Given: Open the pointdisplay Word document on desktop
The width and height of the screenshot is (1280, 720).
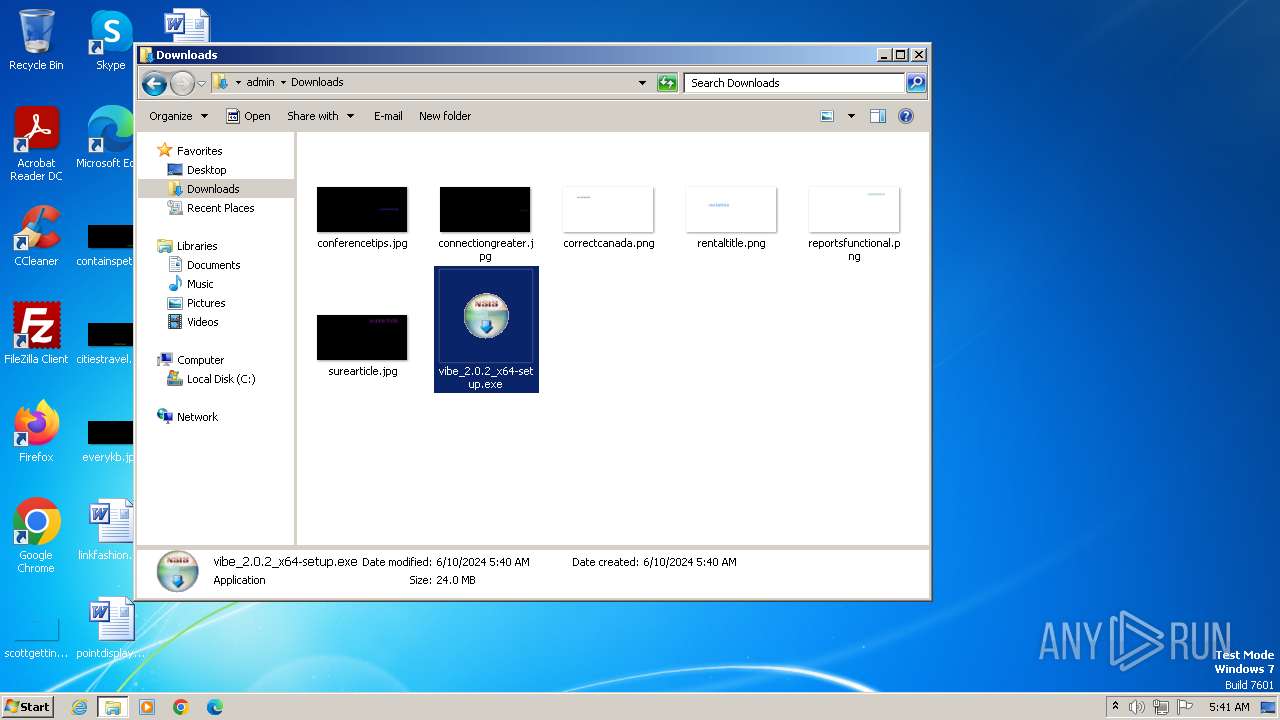Looking at the screenshot, I should point(108,628).
